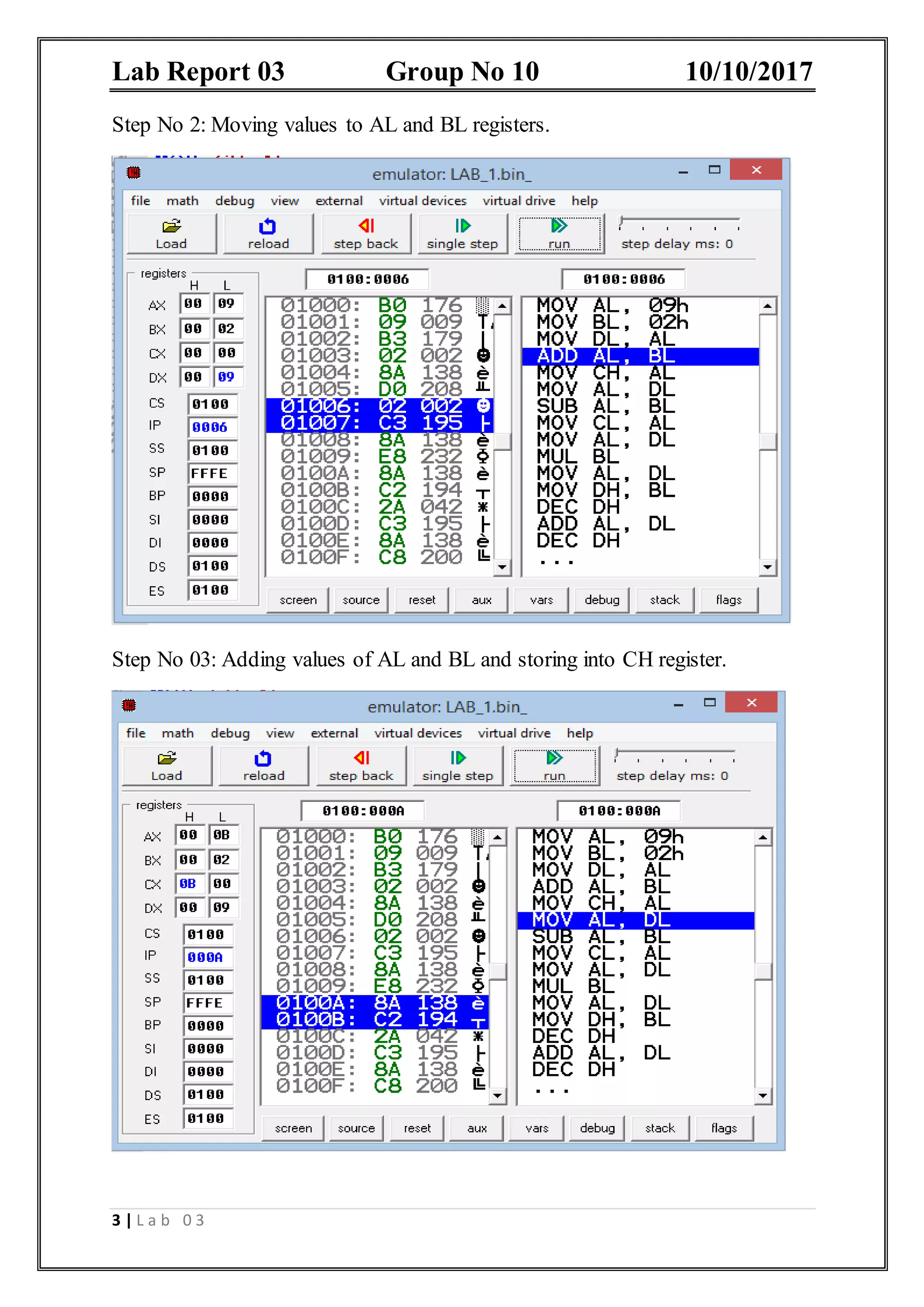The height and width of the screenshot is (1307, 924).
Task: Open file menu in bottom emulator window
Action: pyautogui.click(x=136, y=733)
